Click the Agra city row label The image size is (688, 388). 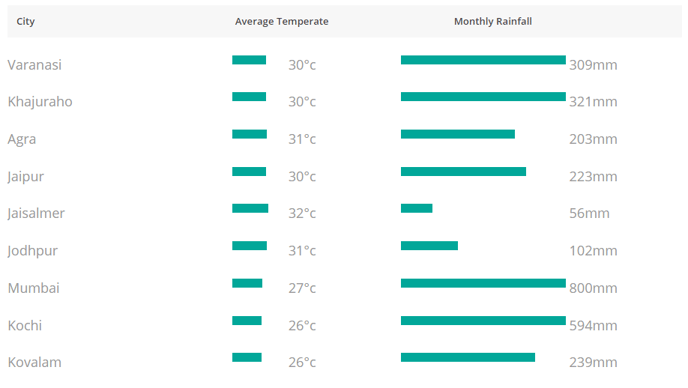(x=22, y=139)
